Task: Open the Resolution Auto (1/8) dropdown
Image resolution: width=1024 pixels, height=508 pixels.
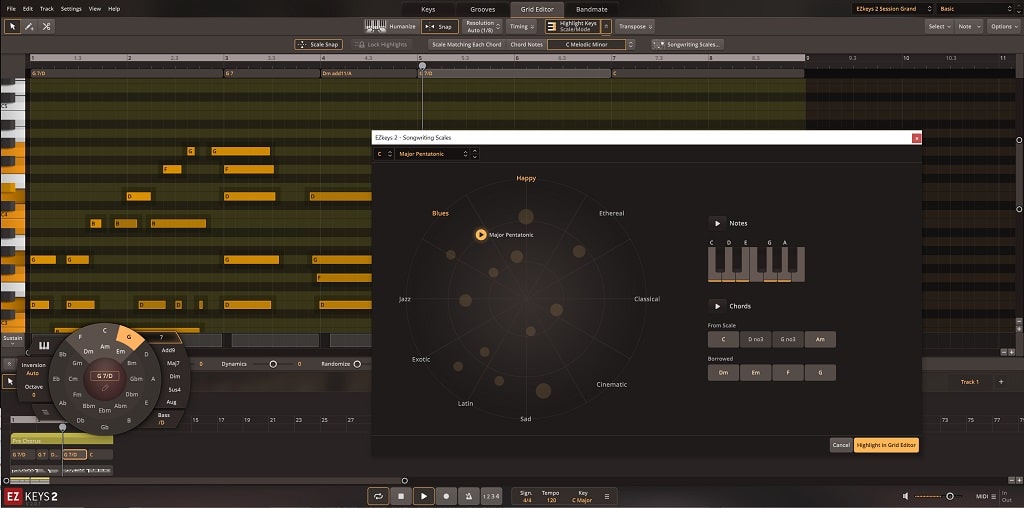Action: tap(482, 27)
